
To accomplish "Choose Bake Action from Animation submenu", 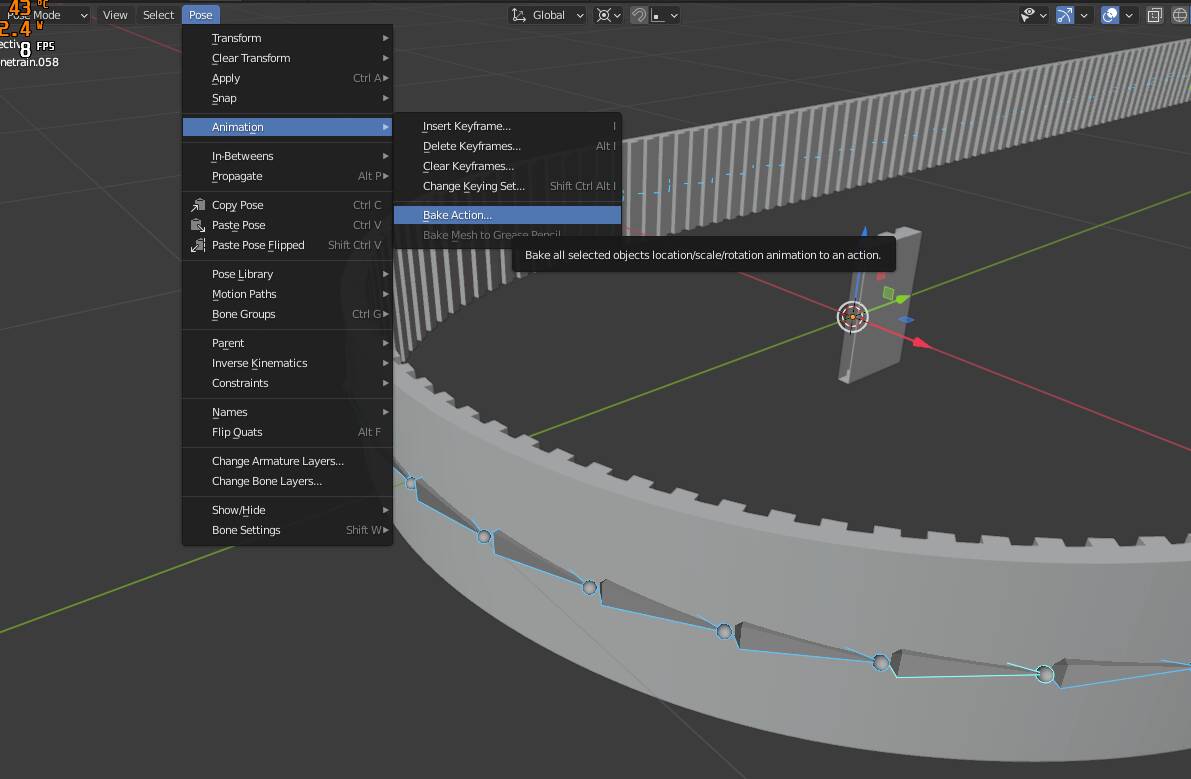I will point(457,215).
